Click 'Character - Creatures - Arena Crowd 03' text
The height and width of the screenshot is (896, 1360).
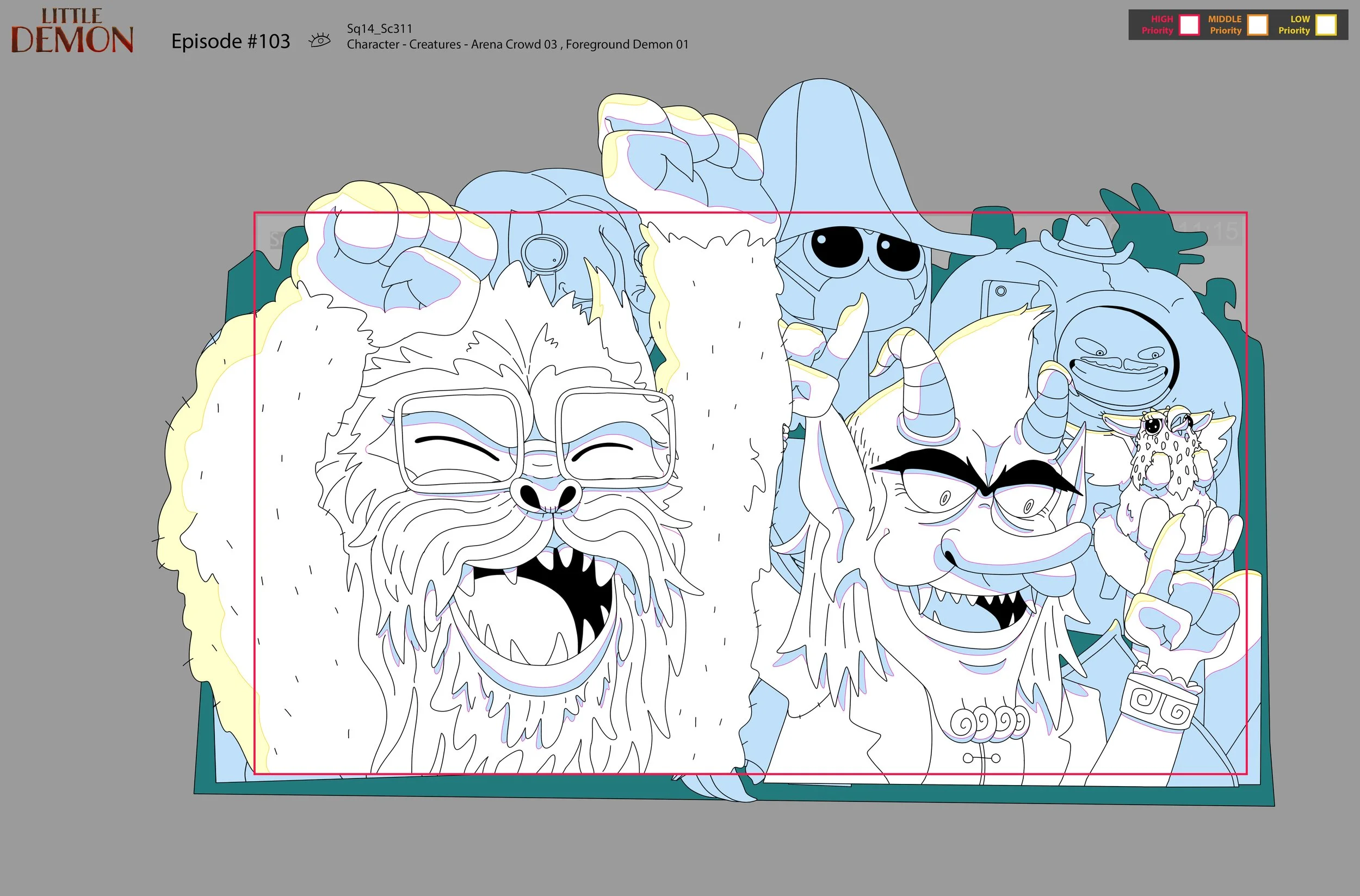click(452, 45)
